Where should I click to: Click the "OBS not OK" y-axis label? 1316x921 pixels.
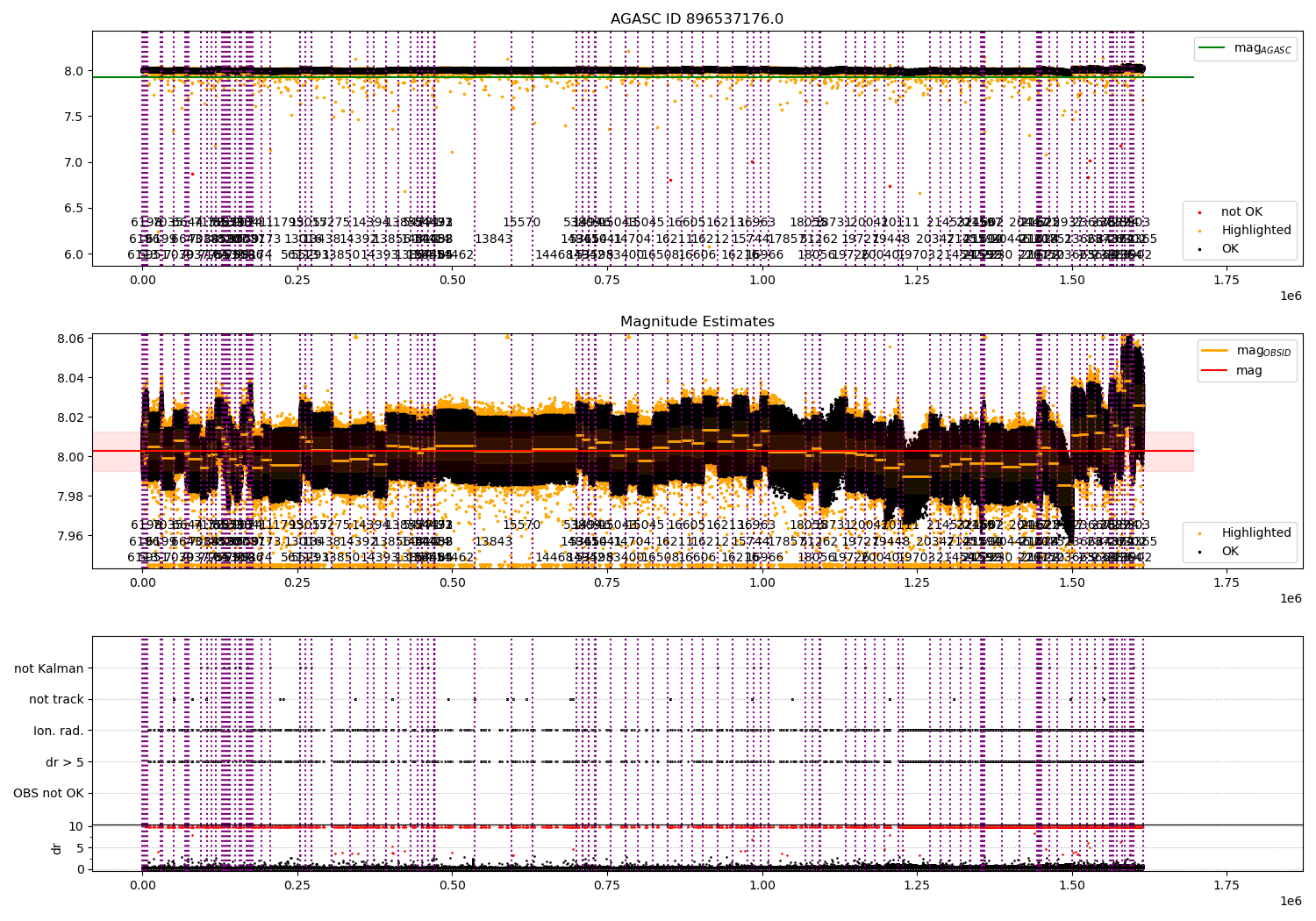[x=48, y=794]
